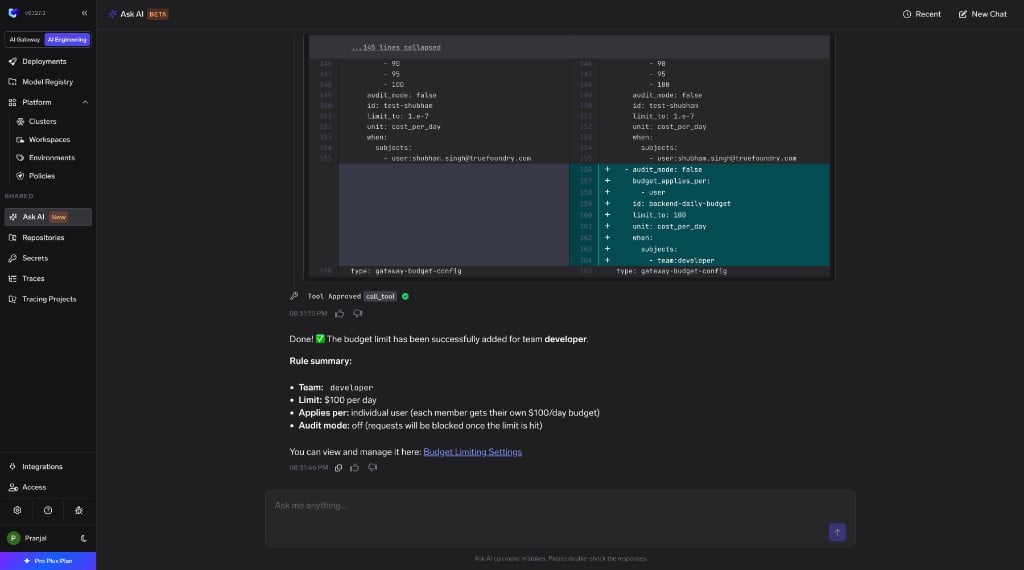Switch to the AI Engineering tab
Image resolution: width=1024 pixels, height=570 pixels.
(x=67, y=40)
